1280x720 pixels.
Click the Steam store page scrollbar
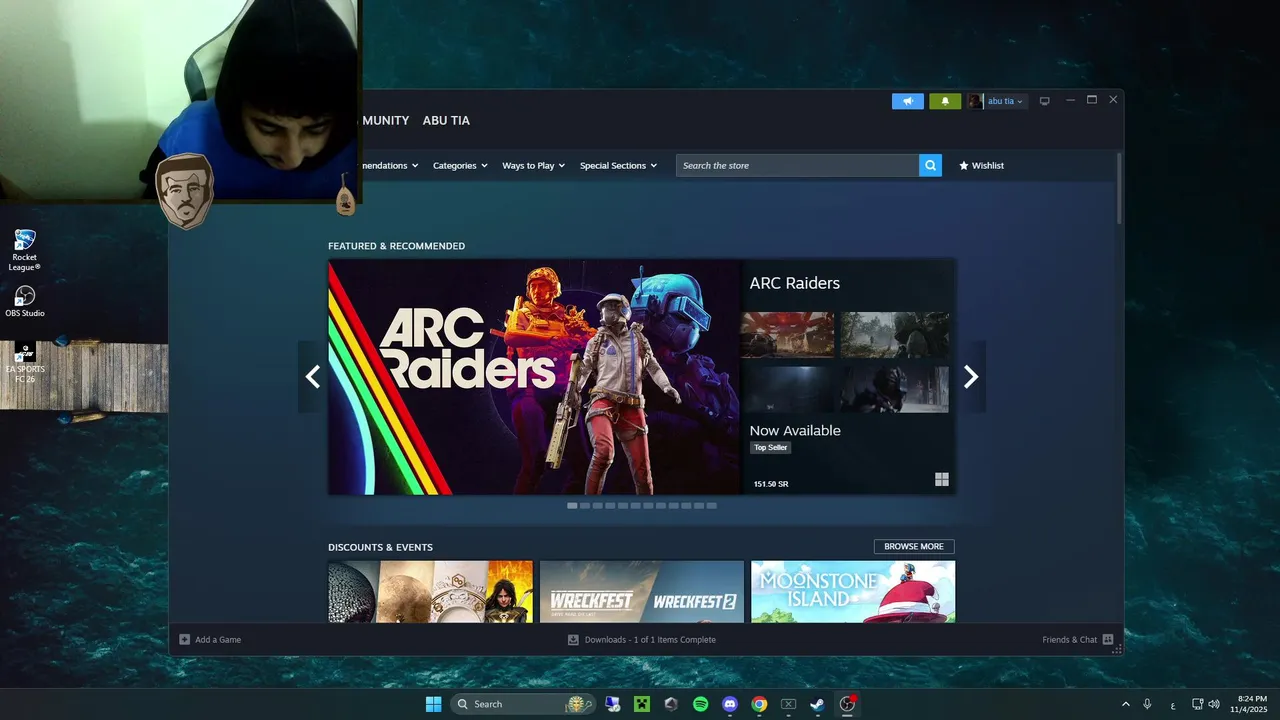point(1119,188)
